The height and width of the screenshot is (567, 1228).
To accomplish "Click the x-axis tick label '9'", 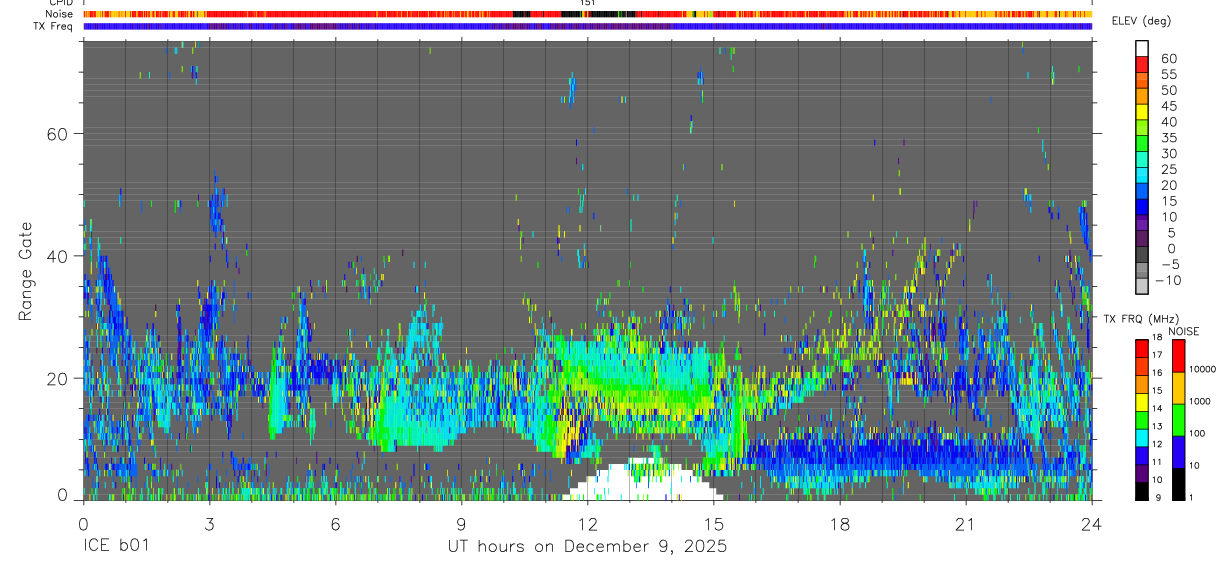I will tap(461, 524).
